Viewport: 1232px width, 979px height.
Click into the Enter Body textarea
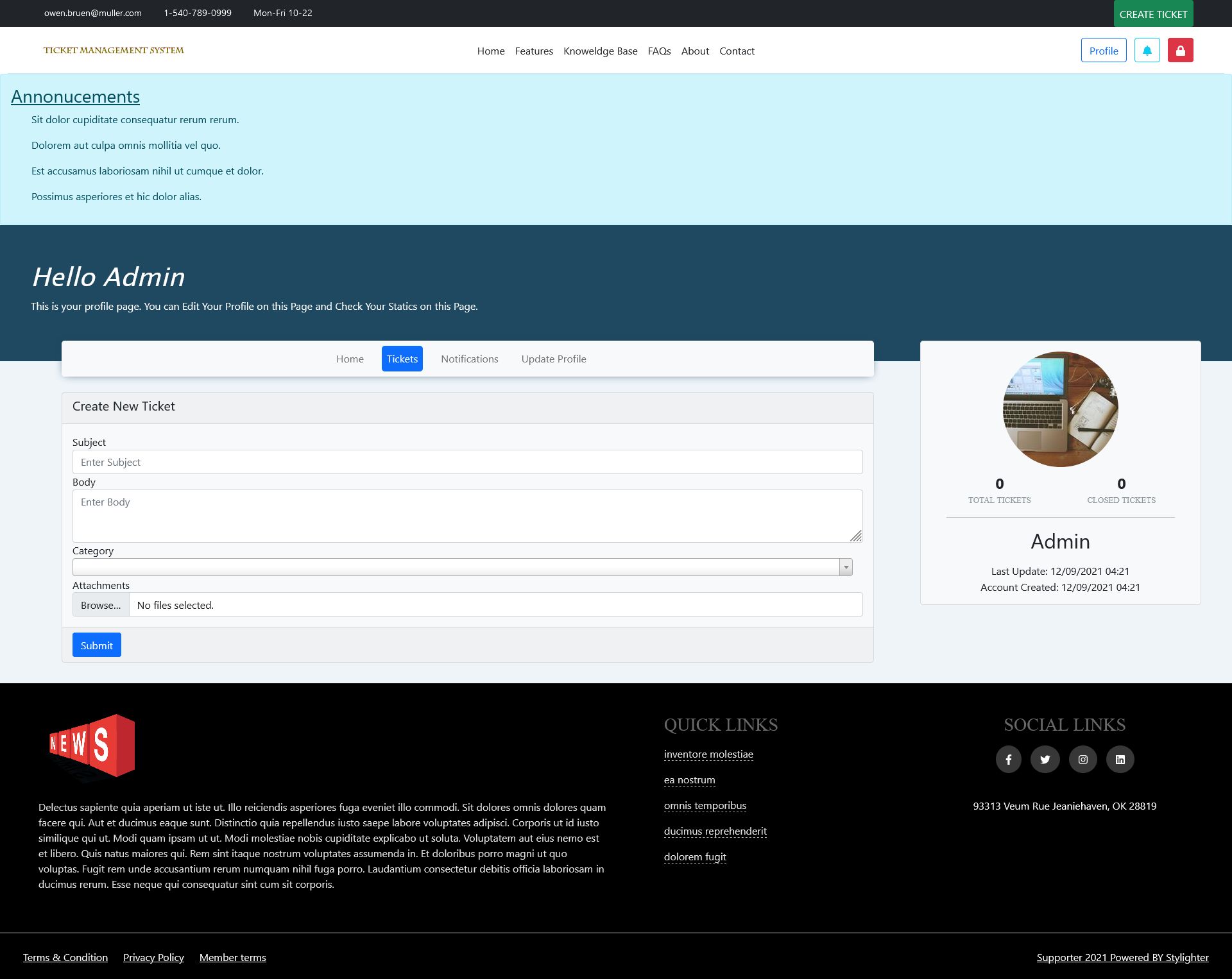point(467,516)
